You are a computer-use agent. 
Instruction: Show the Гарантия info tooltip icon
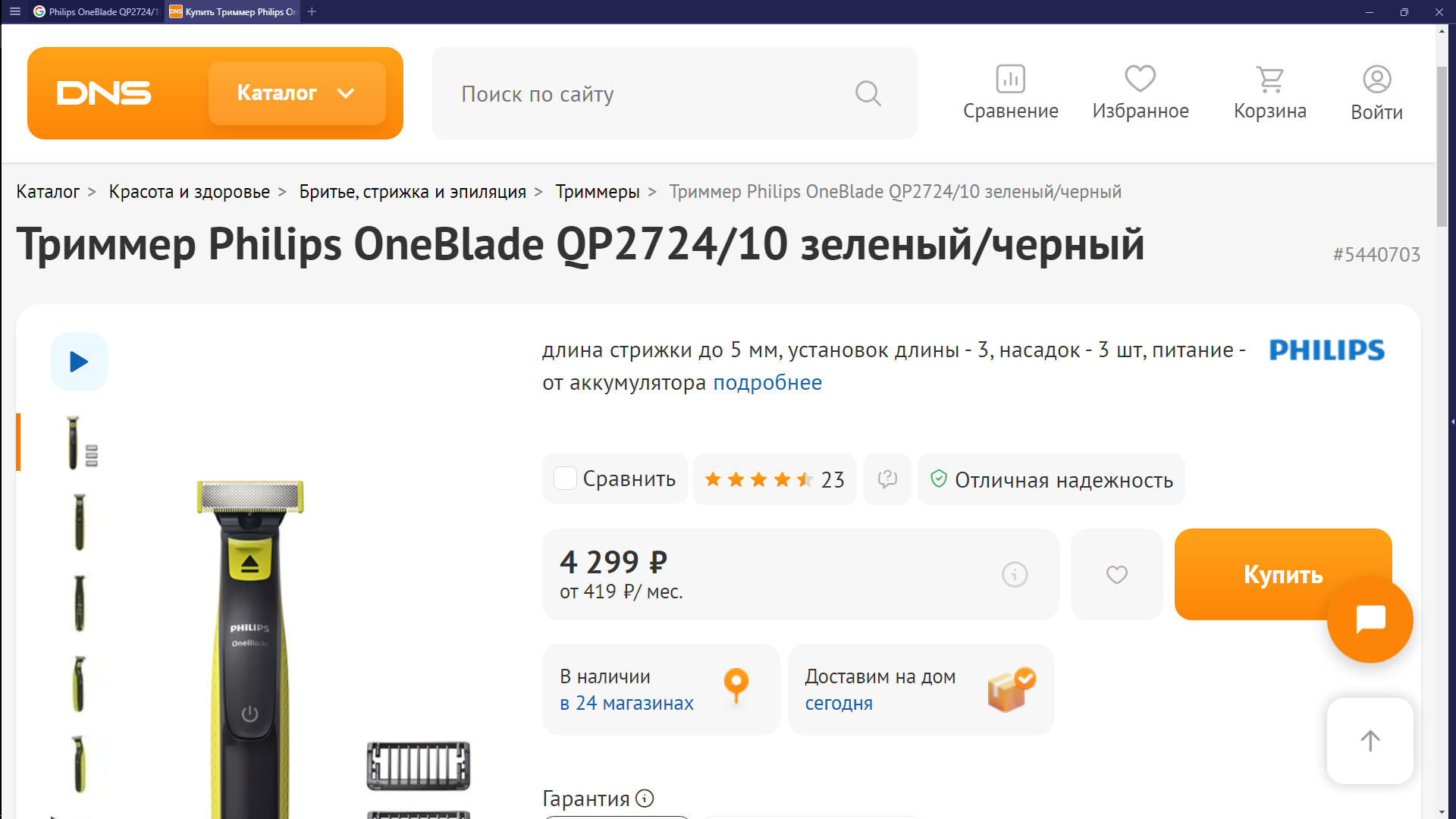click(x=645, y=798)
